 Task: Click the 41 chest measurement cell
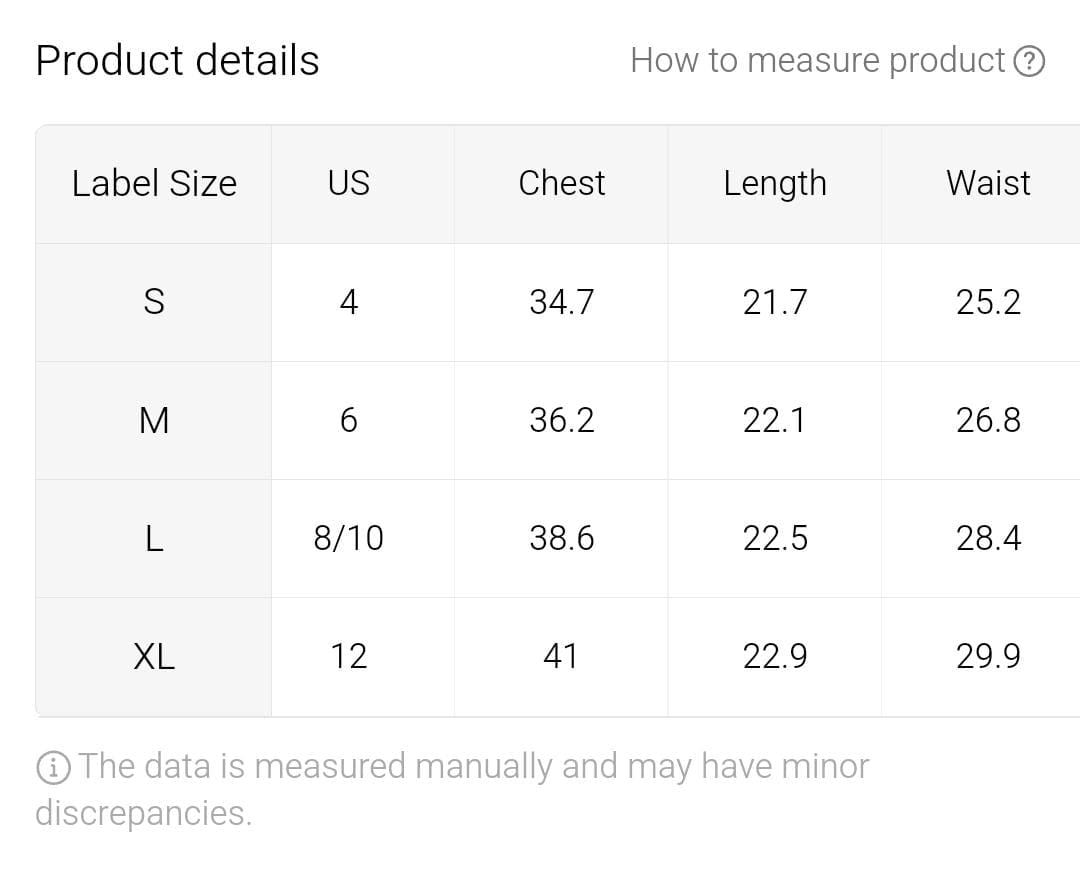(561, 656)
